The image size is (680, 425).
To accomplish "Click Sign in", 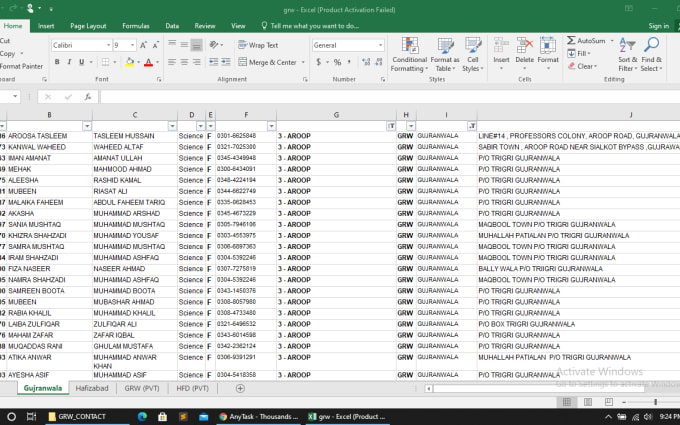I will [x=658, y=26].
